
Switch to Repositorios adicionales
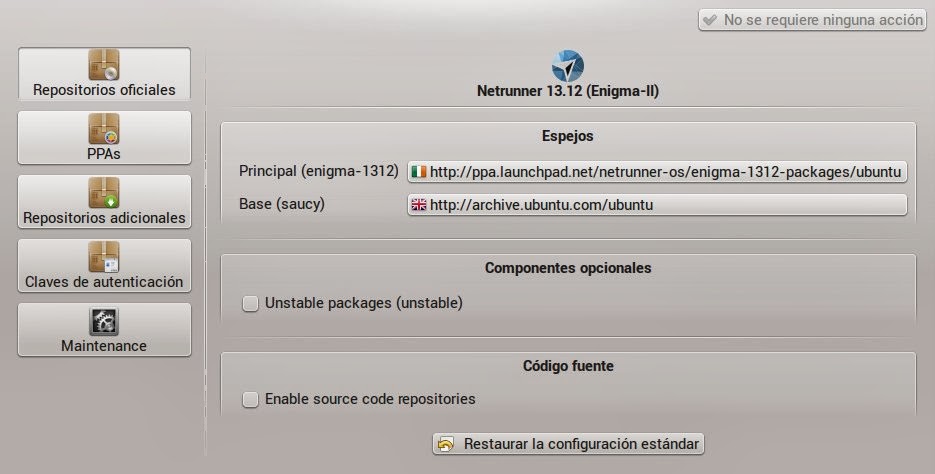104,202
